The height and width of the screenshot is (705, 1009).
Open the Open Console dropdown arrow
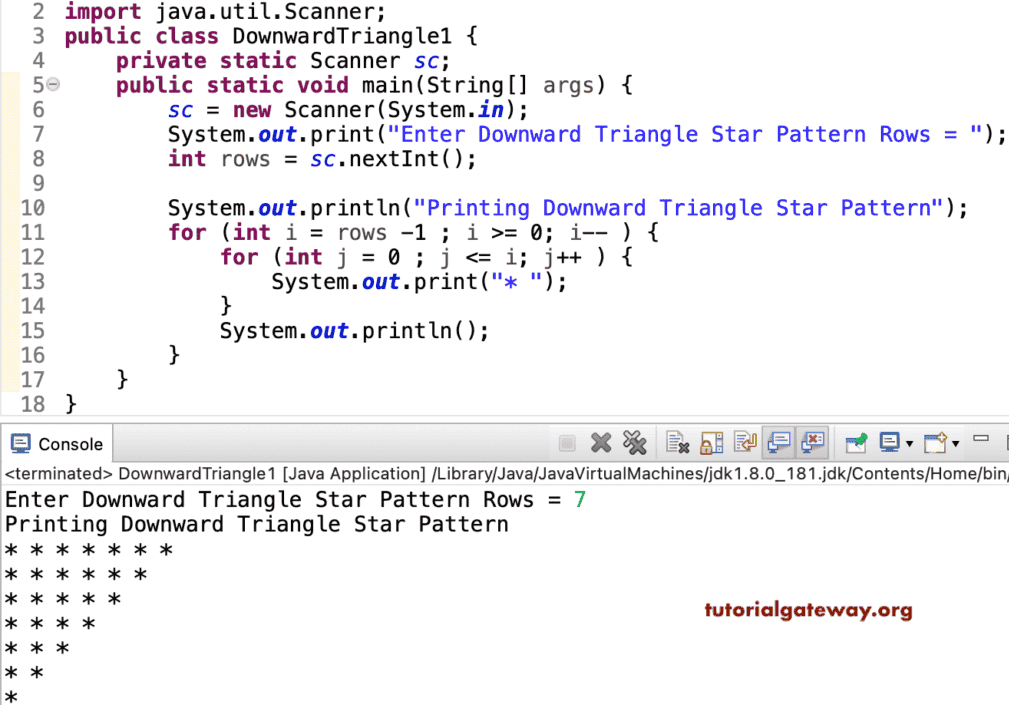954,443
